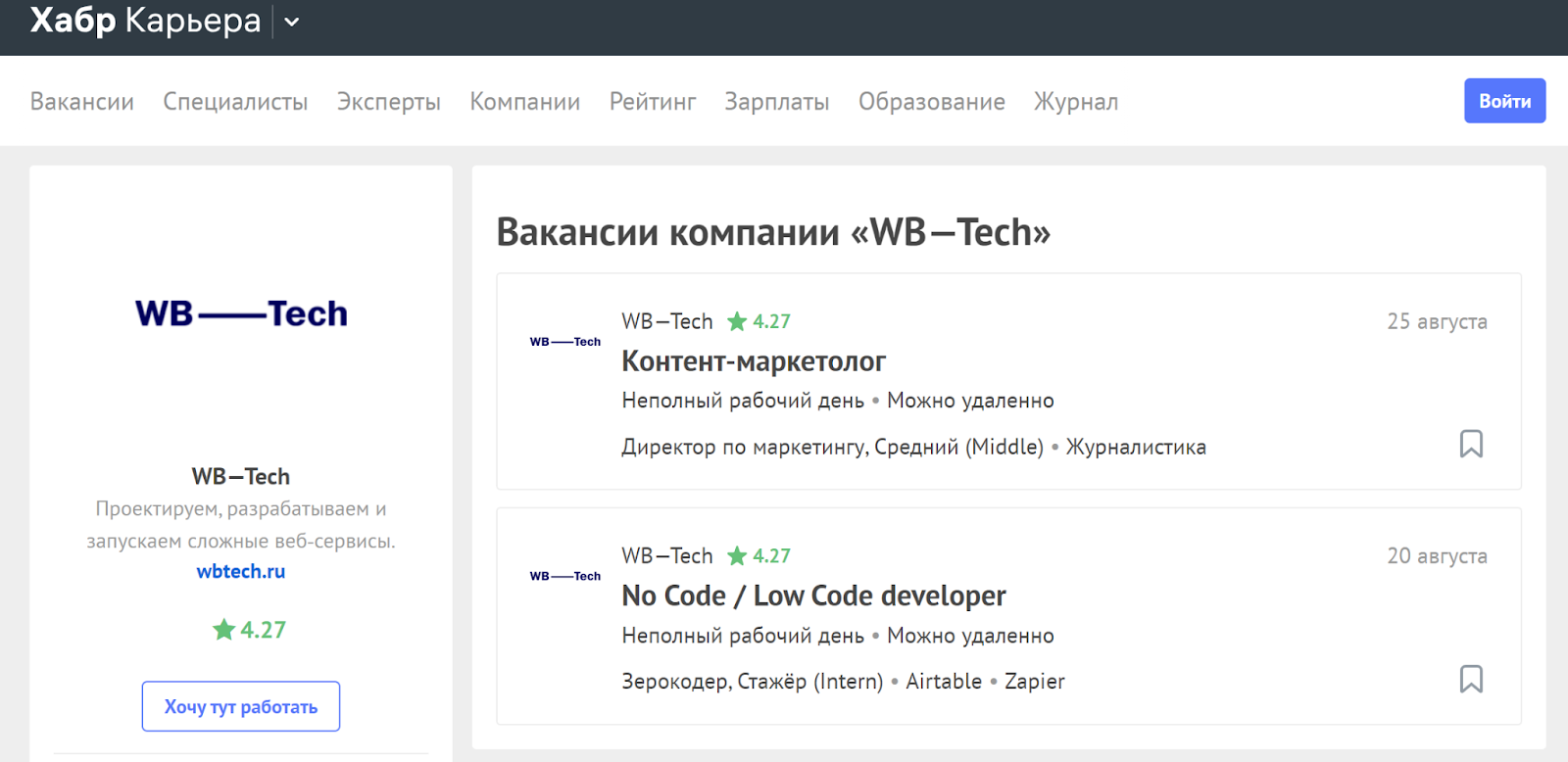Open the Рейтинг menu item
This screenshot has width=1568, height=762.
pyautogui.click(x=653, y=102)
